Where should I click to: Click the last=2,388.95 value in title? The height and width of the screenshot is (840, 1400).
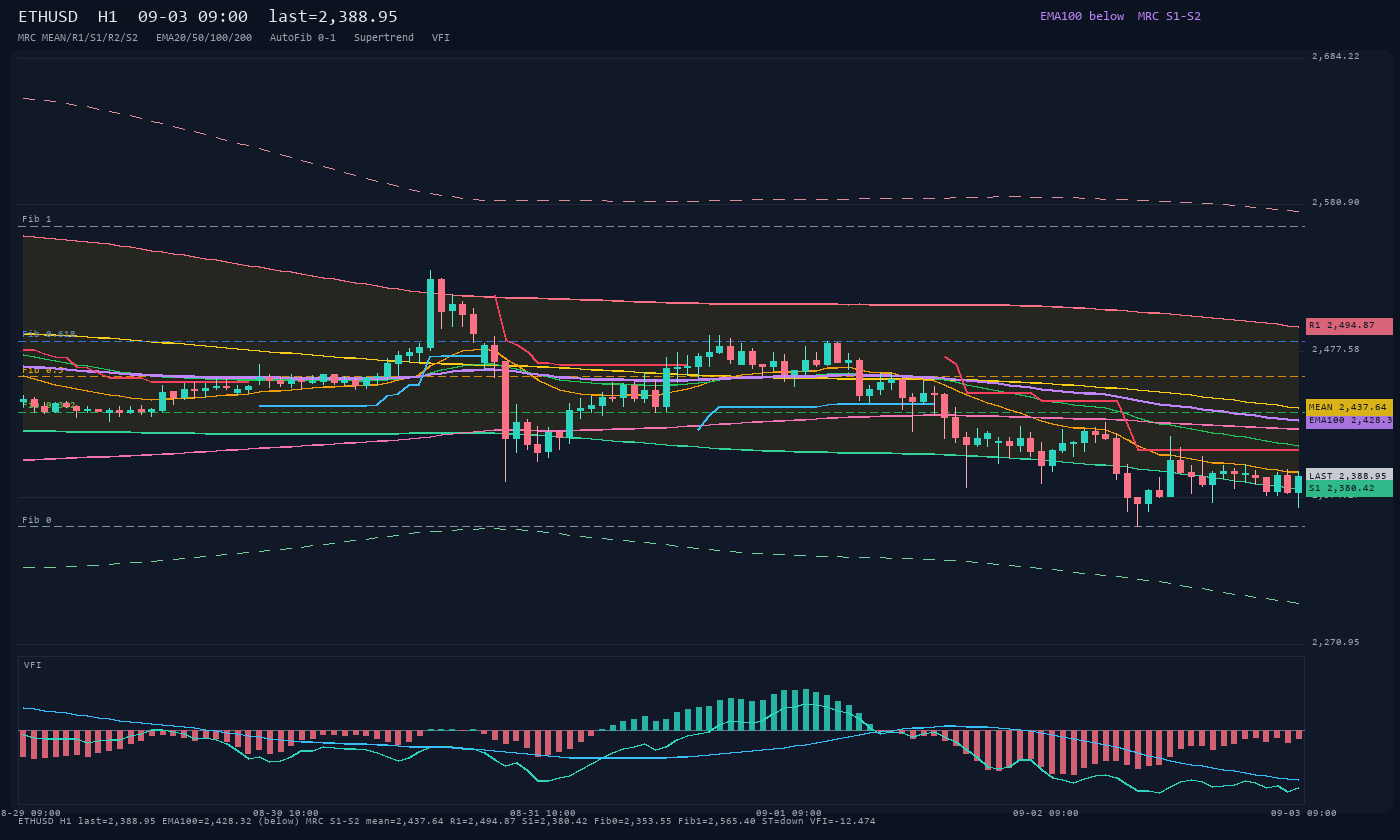(x=333, y=16)
